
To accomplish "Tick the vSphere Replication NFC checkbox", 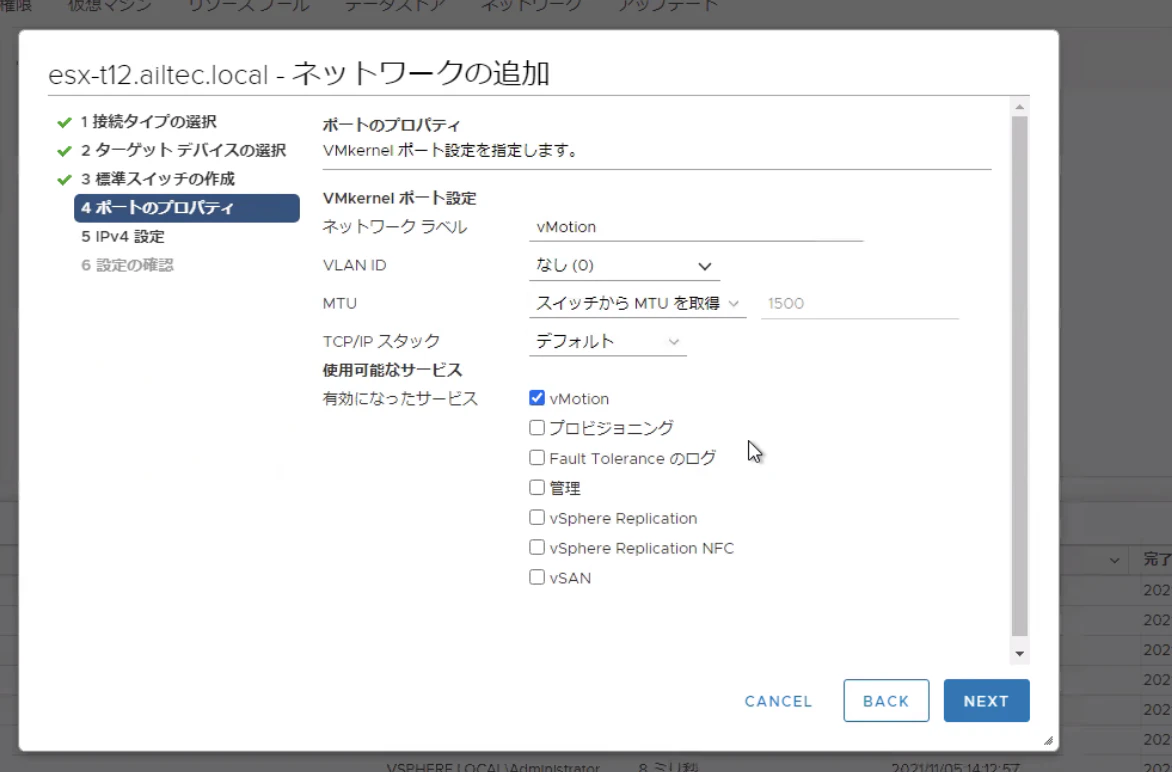I will (537, 547).
